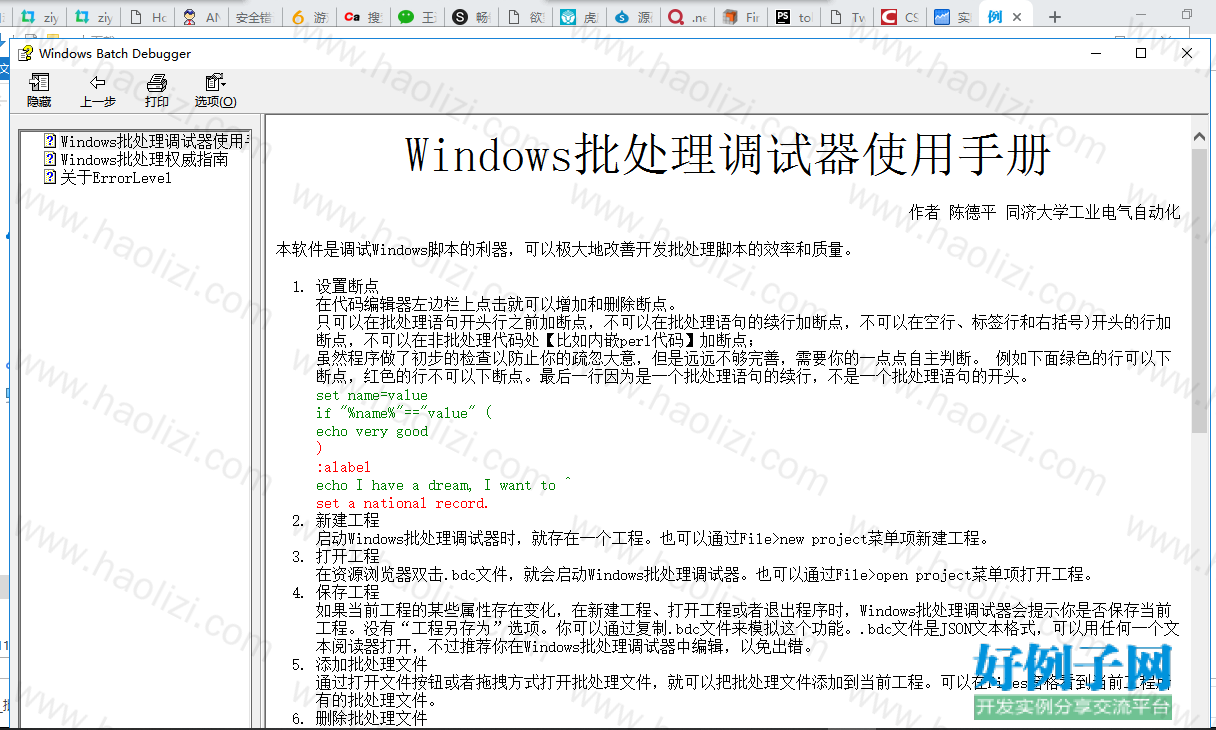Switch to browser tab labeled AN
The height and width of the screenshot is (730, 1216).
pos(201,17)
